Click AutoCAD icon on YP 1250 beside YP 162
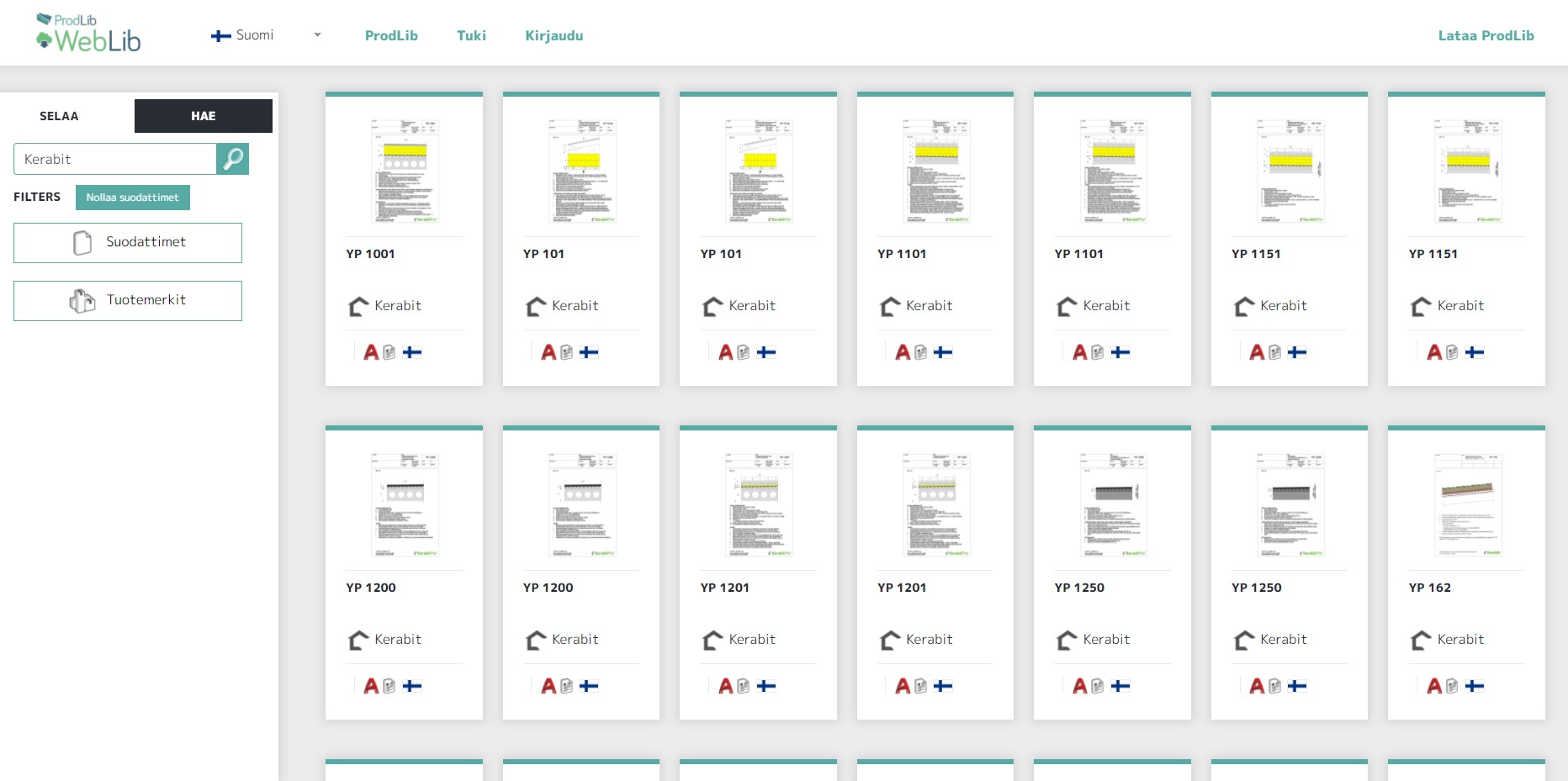 (1257, 686)
